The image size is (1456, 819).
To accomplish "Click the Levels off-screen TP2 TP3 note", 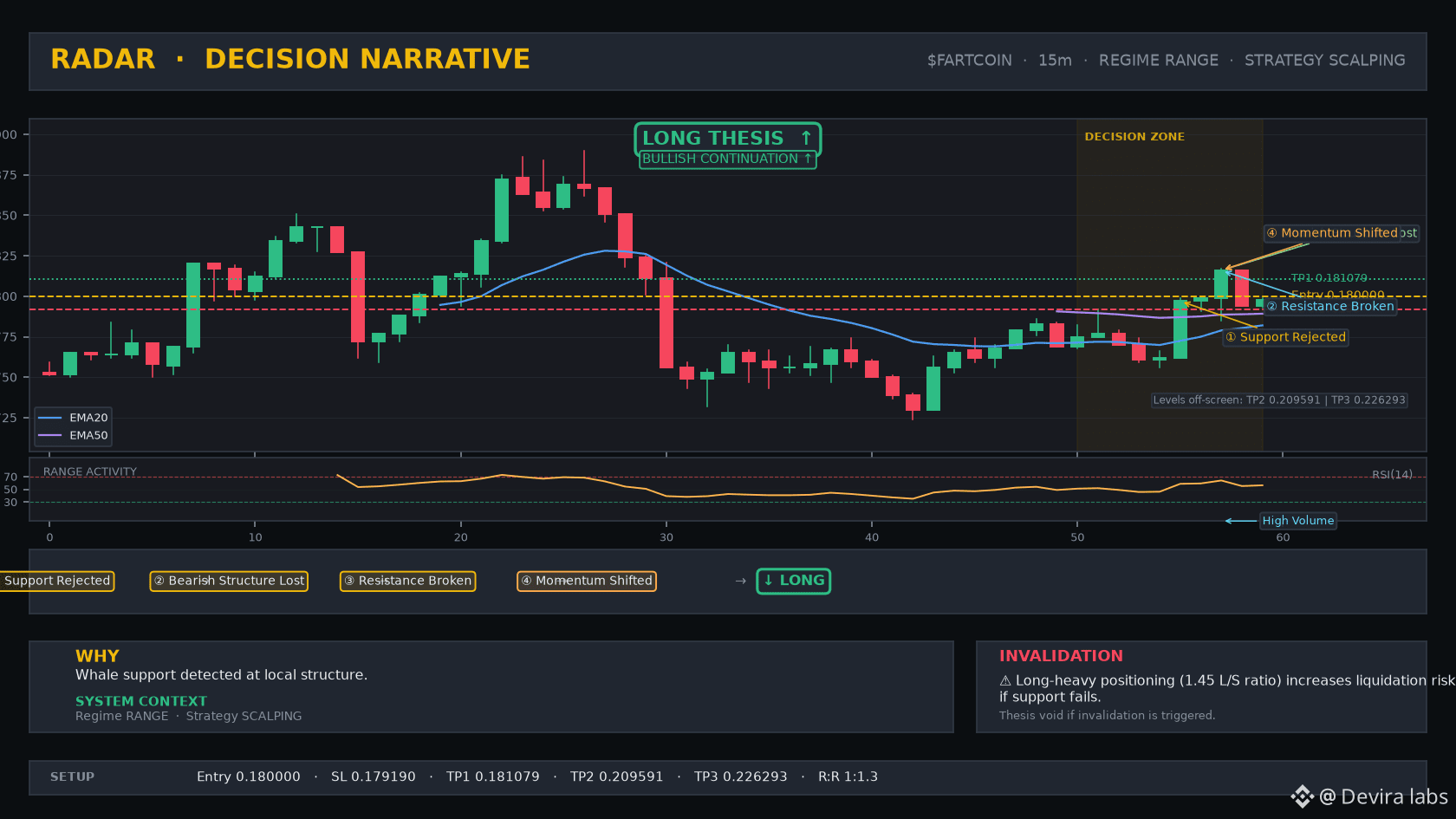I will (1279, 400).
